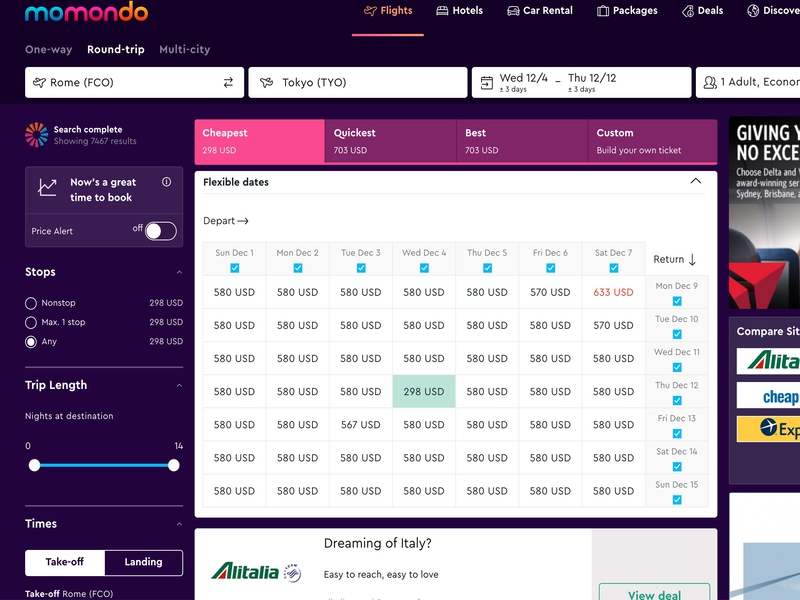The image size is (800, 600).
Task: Click the landing plane icon in Tokyo field
Action: click(x=266, y=83)
